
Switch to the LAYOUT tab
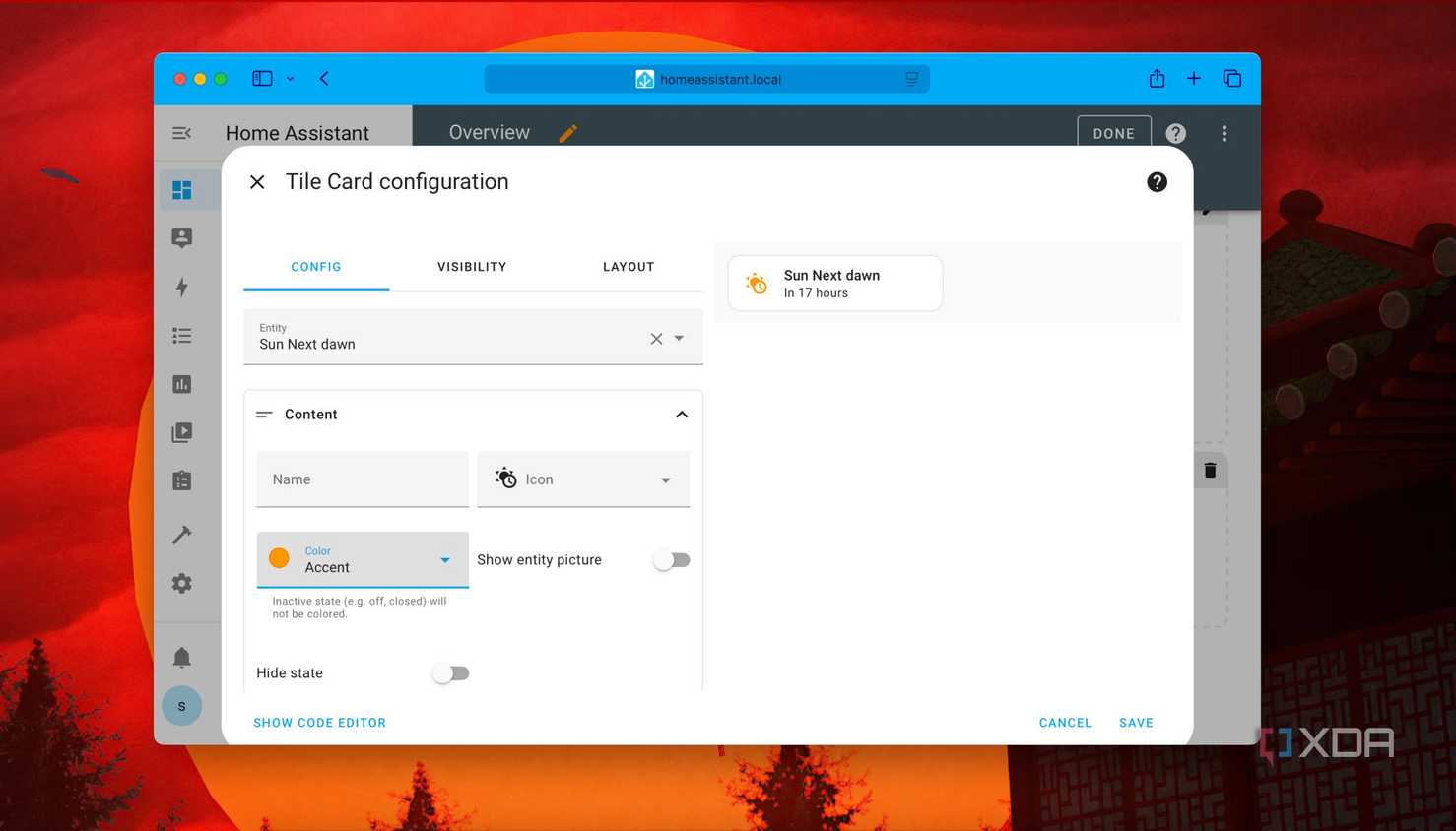click(629, 267)
